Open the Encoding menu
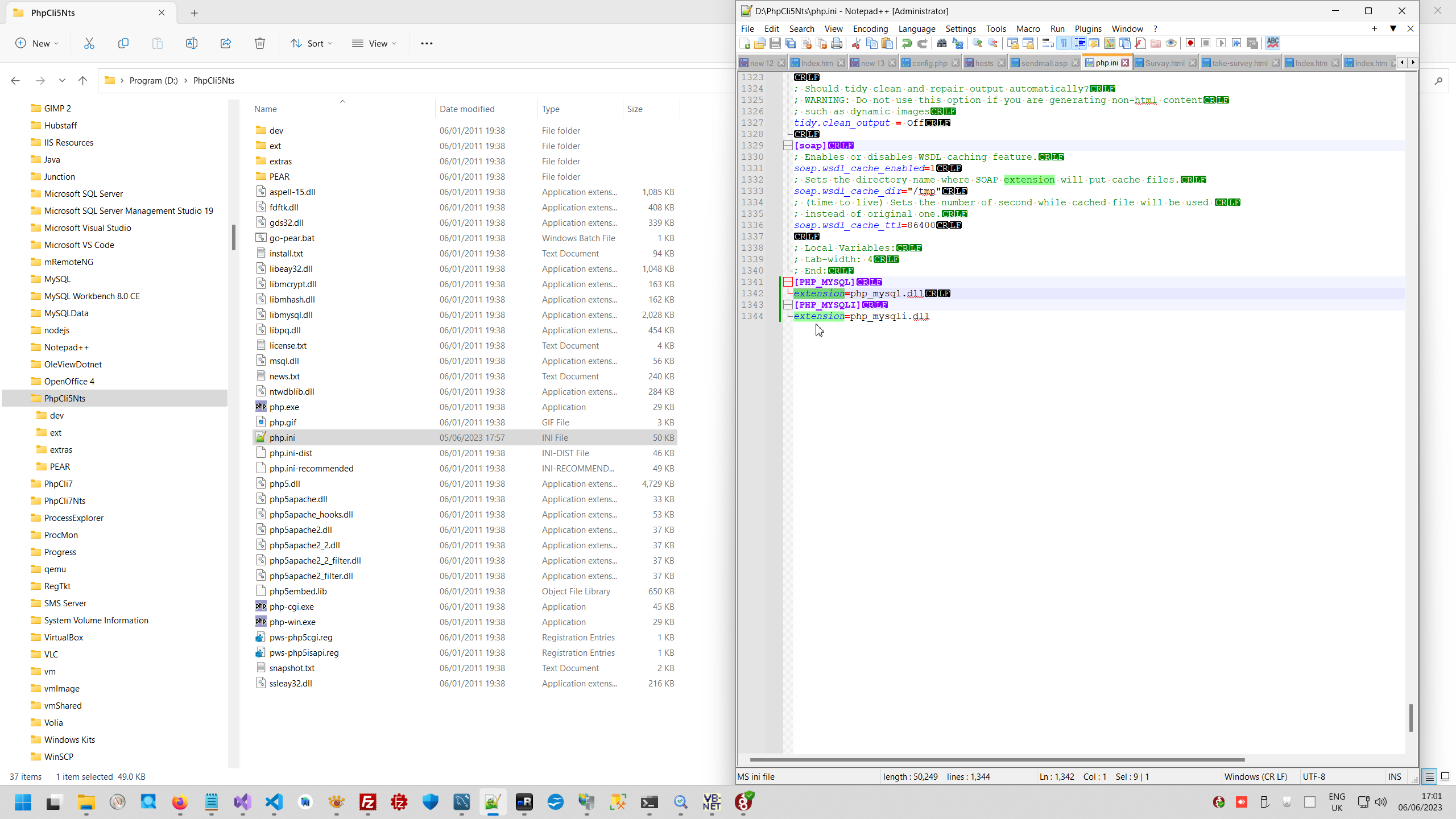The height and width of the screenshot is (819, 1456). (870, 29)
